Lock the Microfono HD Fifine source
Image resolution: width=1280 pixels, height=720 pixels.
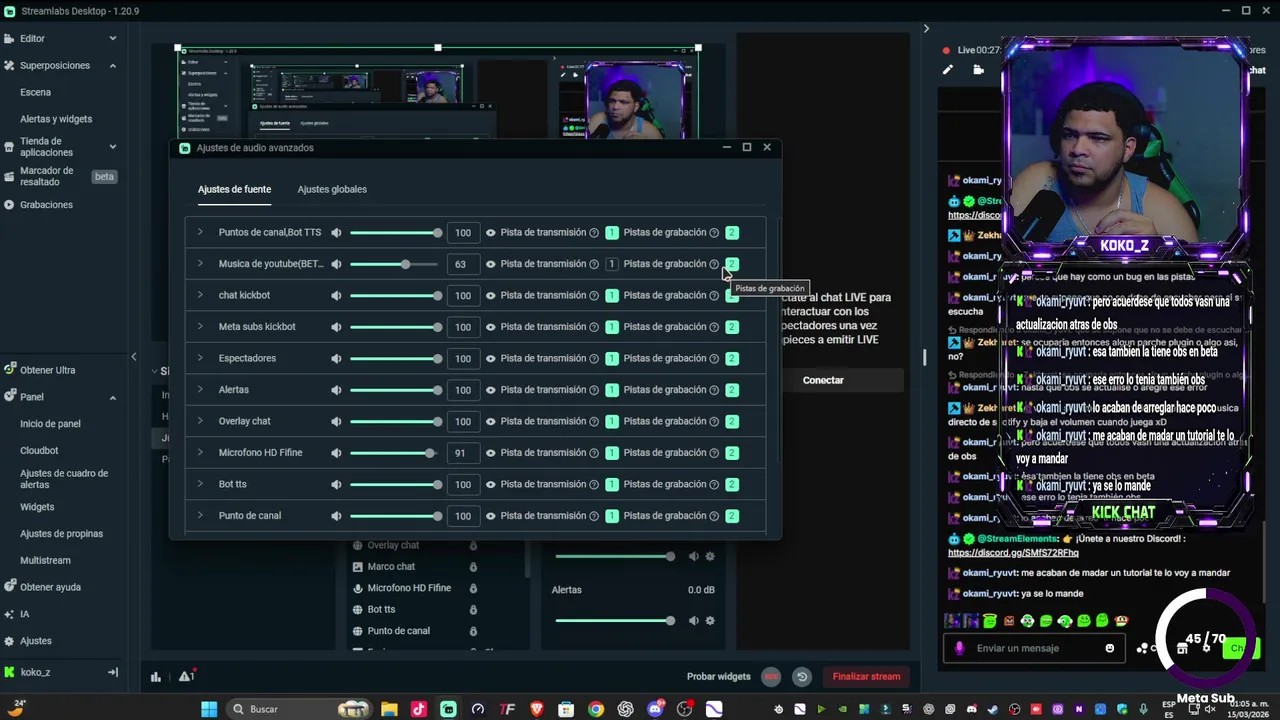pyautogui.click(x=473, y=588)
